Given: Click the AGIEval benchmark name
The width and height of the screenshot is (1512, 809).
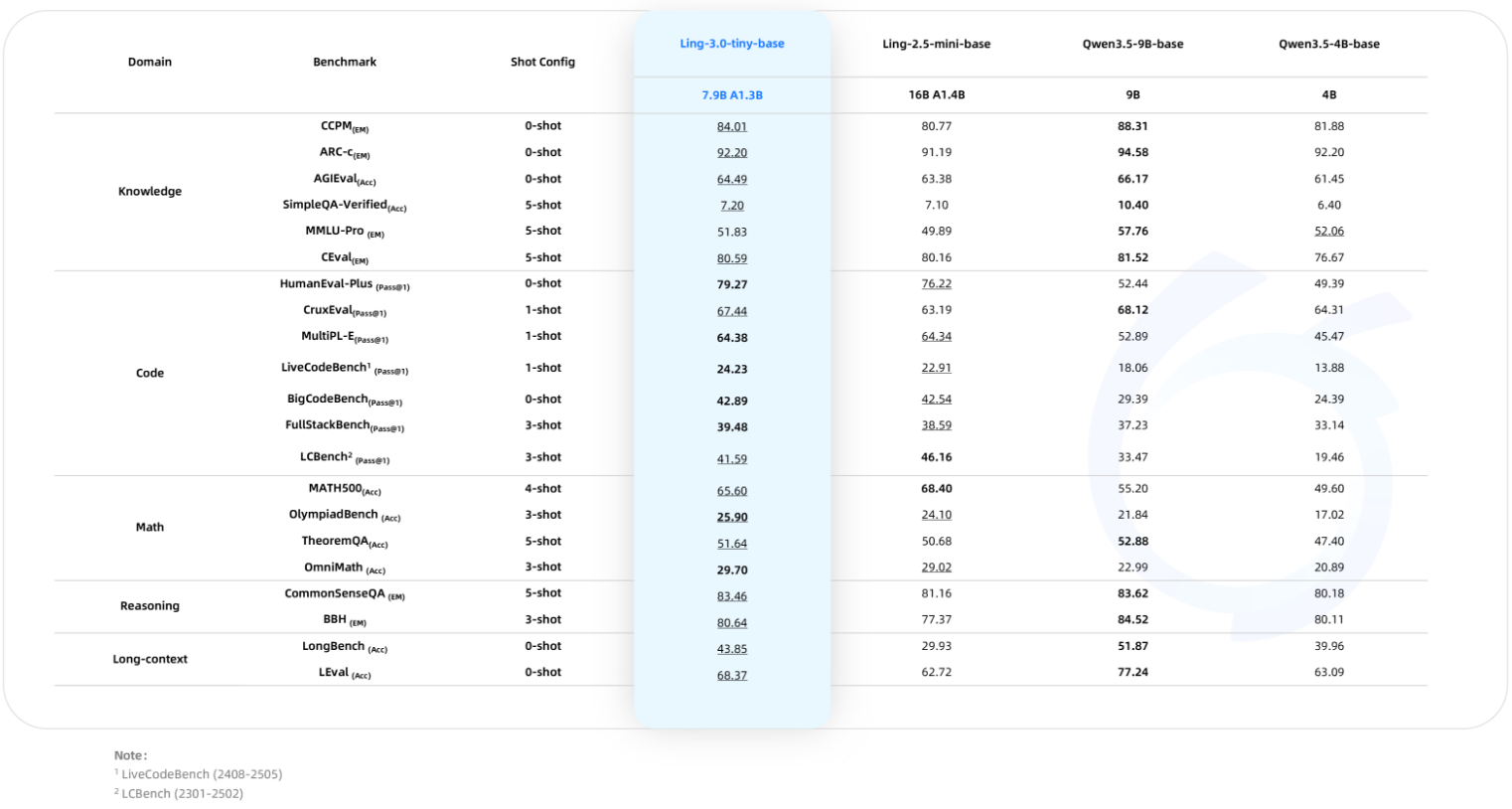Looking at the screenshot, I should (345, 179).
